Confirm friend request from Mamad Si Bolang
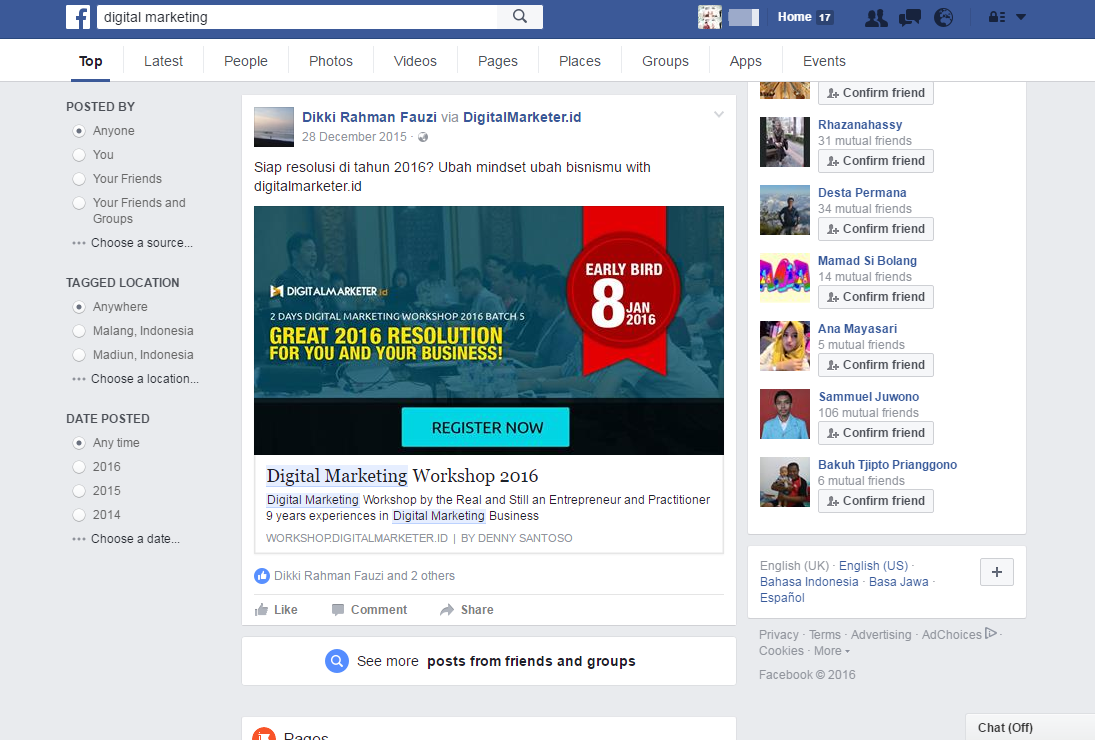 click(876, 297)
